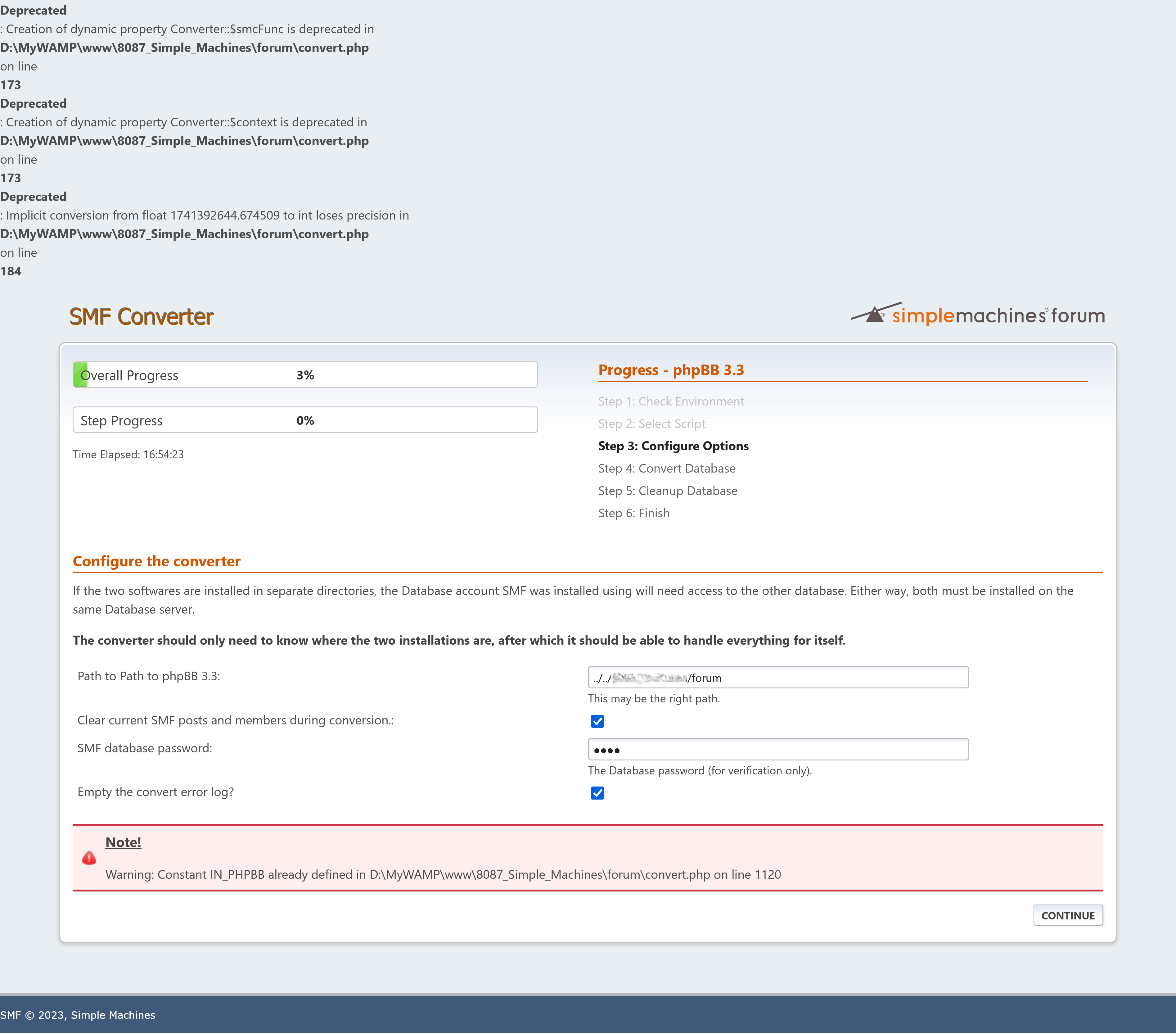Screen dimensions: 1176x1034
Task: Open the SMF © 2023, Simple Machines link
Action: tap(78, 1015)
